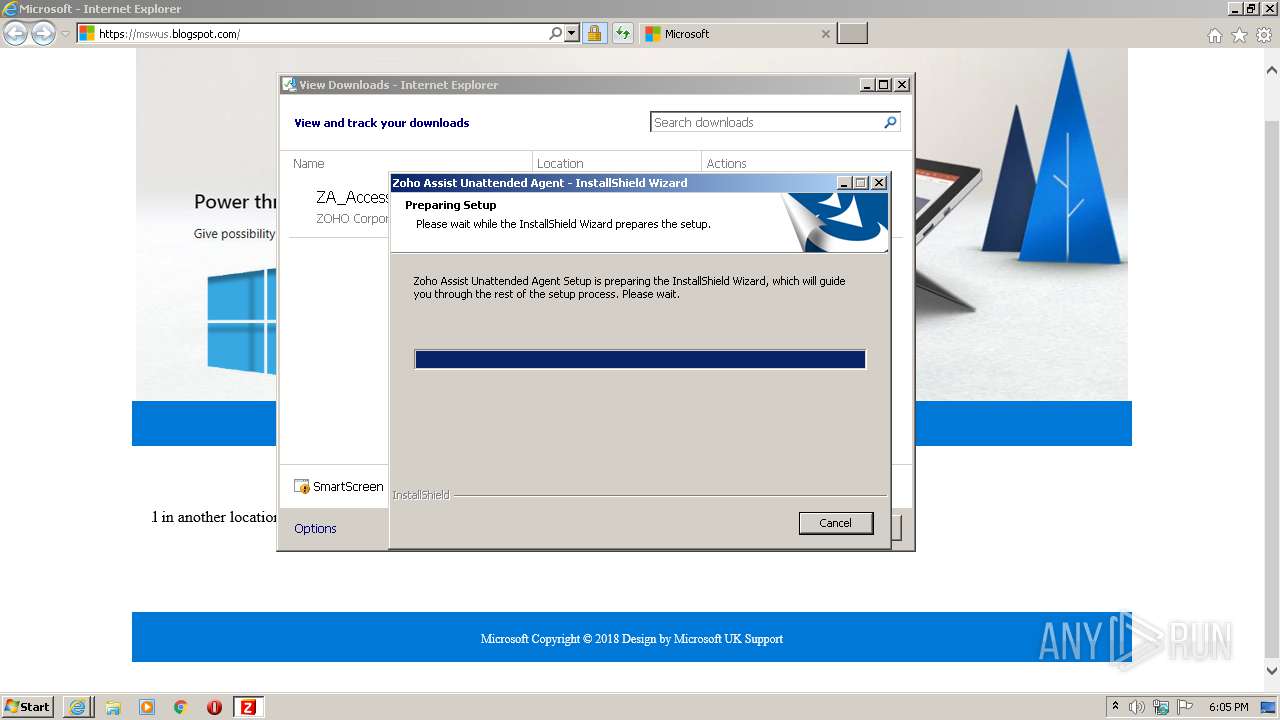Viewport: 1280px width, 720px height.
Task: Click the SmartScreen filter label
Action: click(348, 486)
